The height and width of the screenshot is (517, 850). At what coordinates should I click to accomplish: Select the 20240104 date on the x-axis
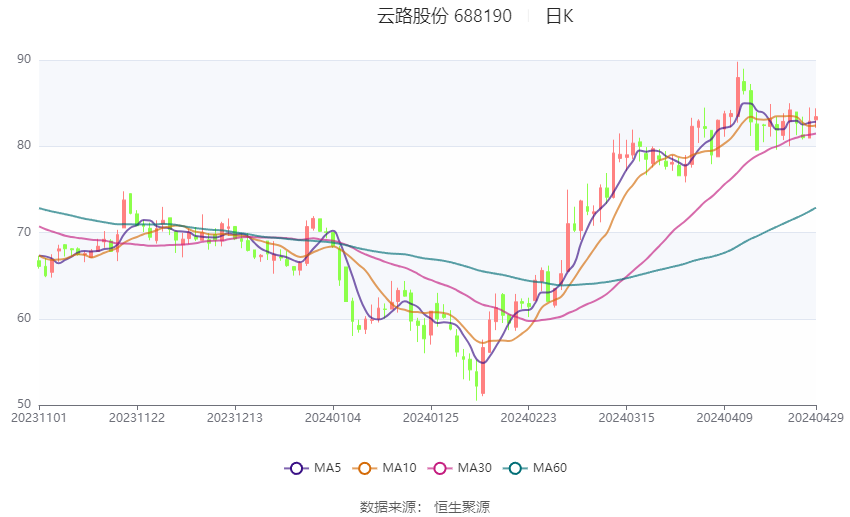(x=332, y=417)
